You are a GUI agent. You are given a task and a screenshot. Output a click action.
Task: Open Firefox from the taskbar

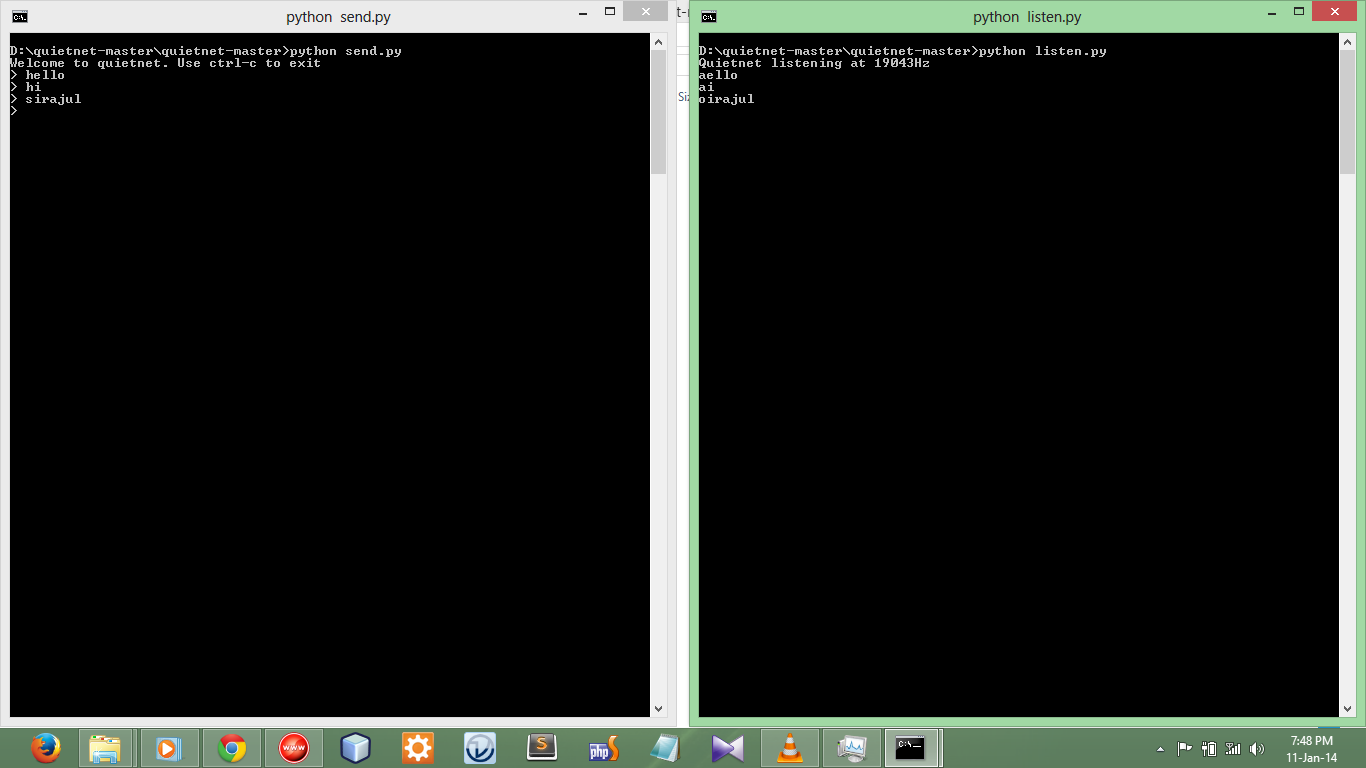click(45, 747)
